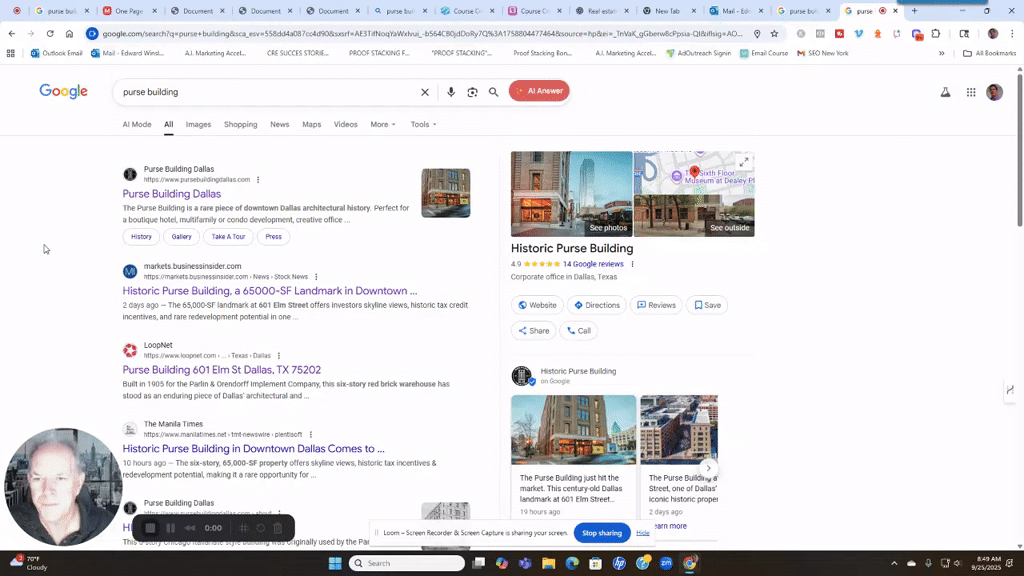1024x576 pixels.
Task: Go to browser home page
Action: (x=69, y=33)
